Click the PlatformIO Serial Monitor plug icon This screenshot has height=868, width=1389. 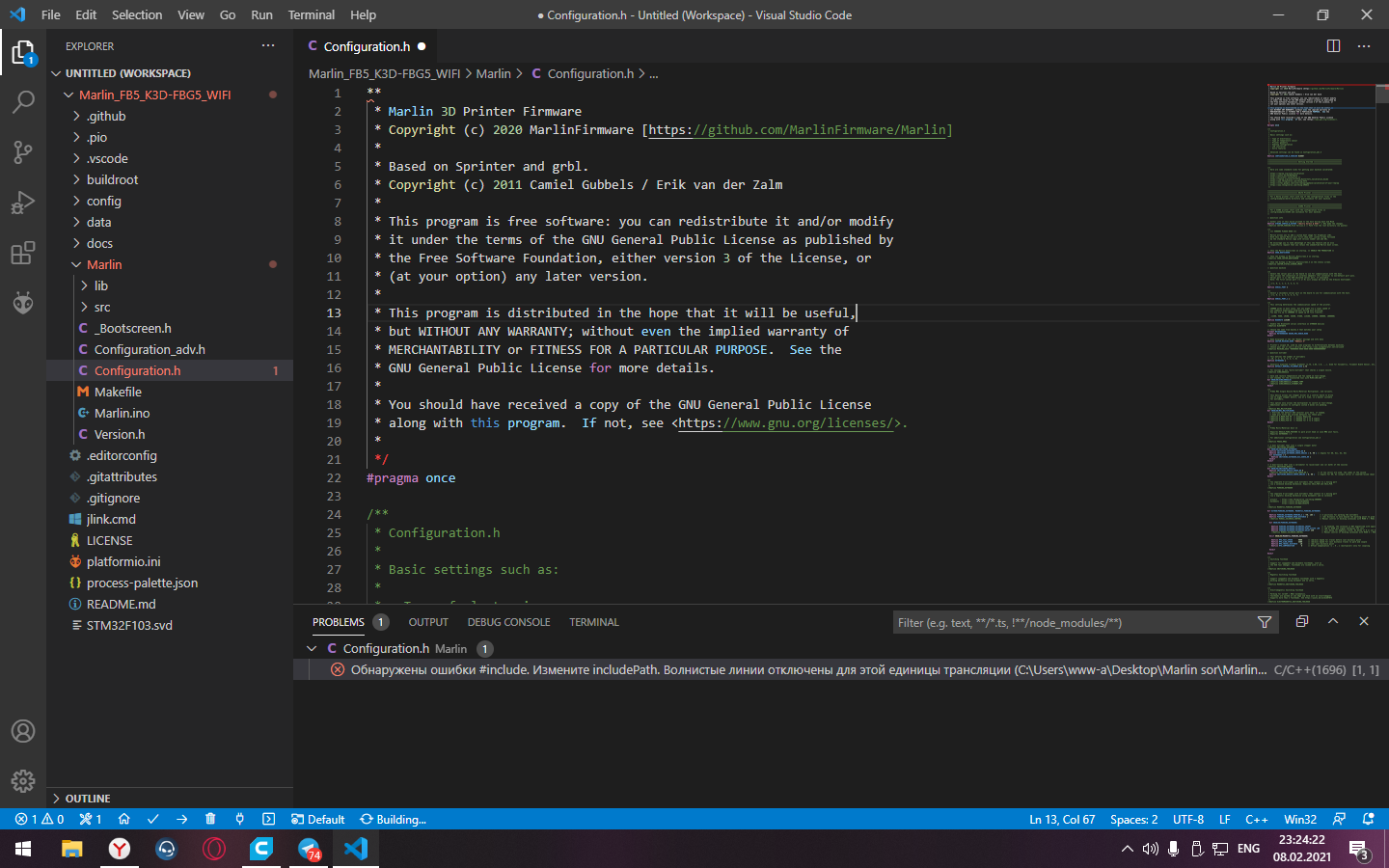pos(239,819)
